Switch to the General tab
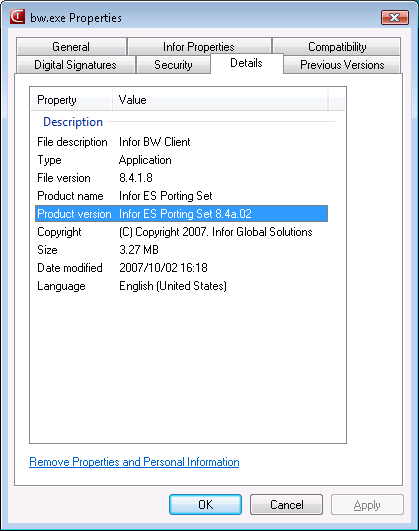The width and height of the screenshot is (419, 531). point(71,47)
